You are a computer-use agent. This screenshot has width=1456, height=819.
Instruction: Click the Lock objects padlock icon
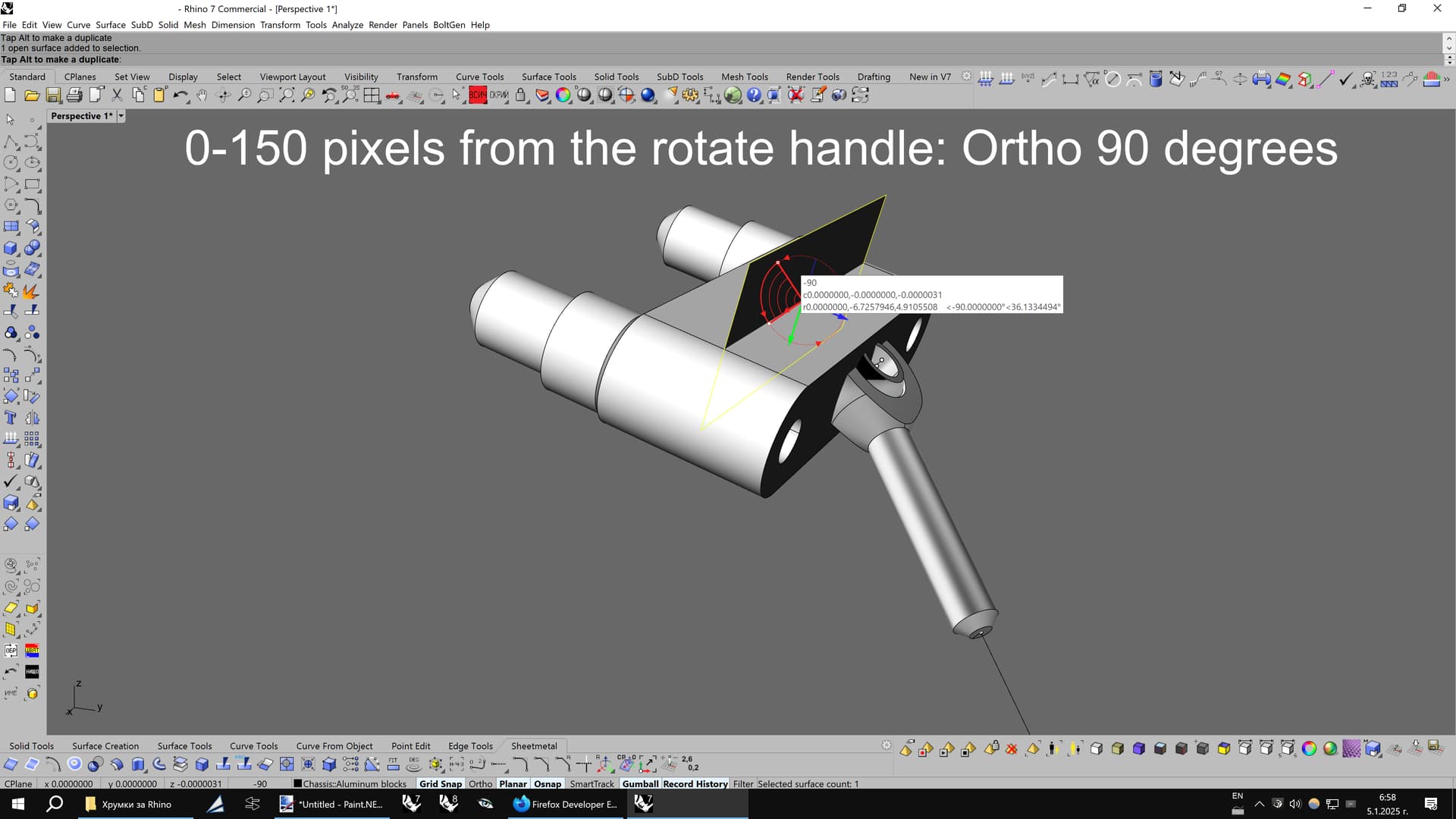520,95
